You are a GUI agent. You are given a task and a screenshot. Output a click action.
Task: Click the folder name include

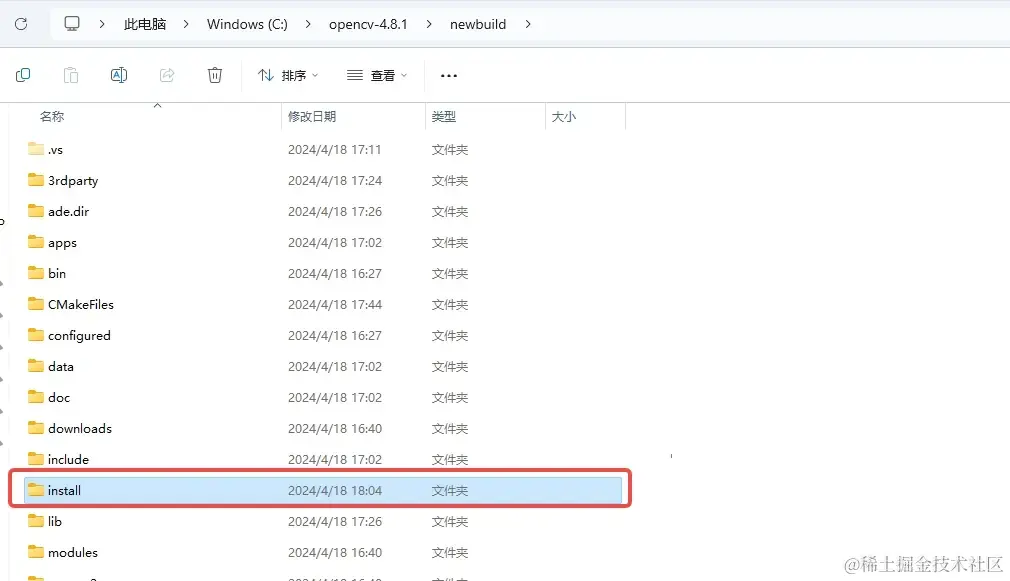[68, 459]
